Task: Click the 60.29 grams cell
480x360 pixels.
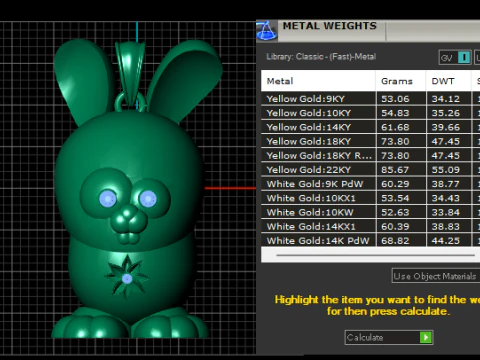Action: (401, 184)
